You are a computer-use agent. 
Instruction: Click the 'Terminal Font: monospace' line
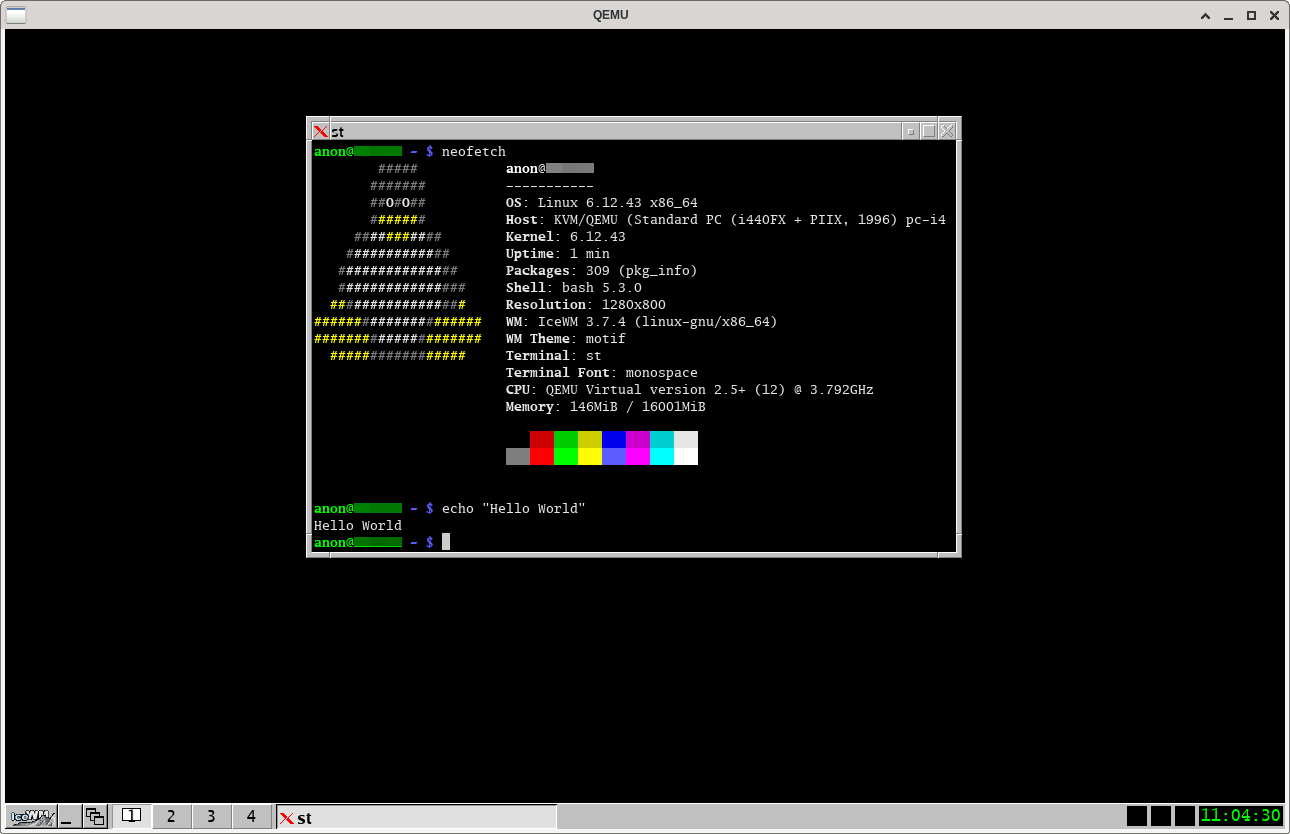tap(602, 373)
